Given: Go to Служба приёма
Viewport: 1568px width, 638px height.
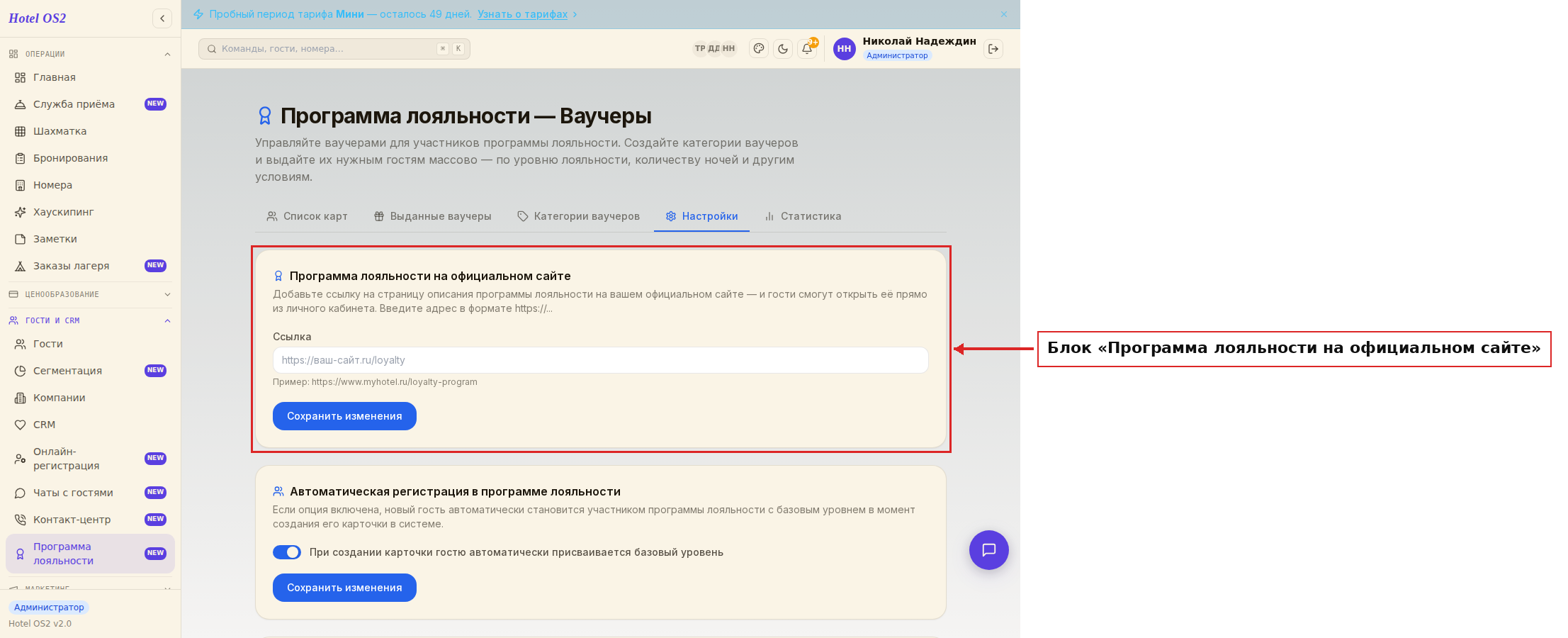Looking at the screenshot, I should [90, 104].
